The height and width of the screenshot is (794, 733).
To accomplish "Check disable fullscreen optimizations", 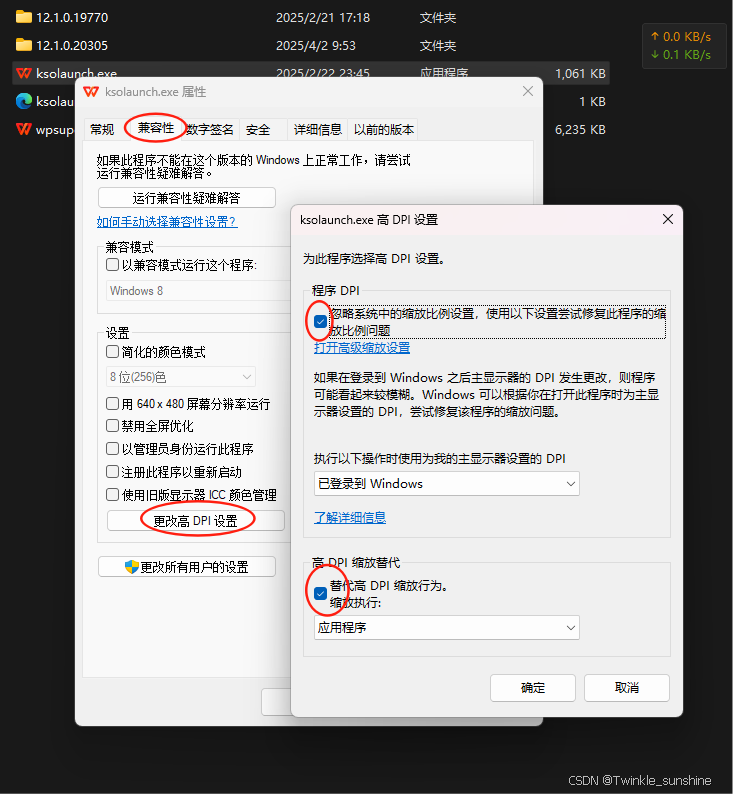I will (112, 425).
